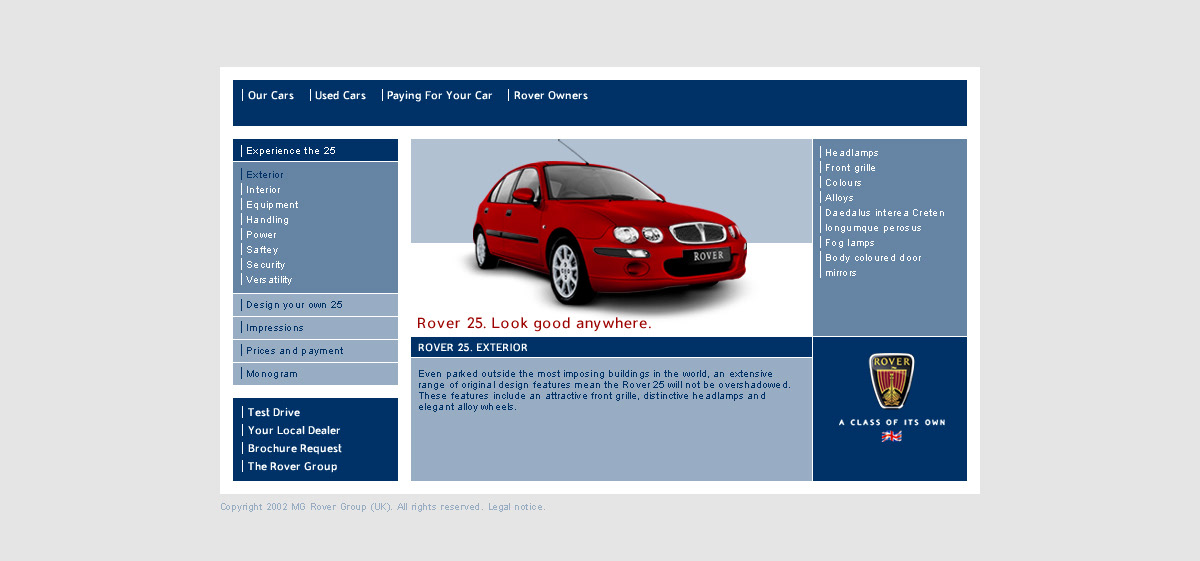Click the Union Jack flag icon
Screen dimensions: 1200x561
point(891,437)
